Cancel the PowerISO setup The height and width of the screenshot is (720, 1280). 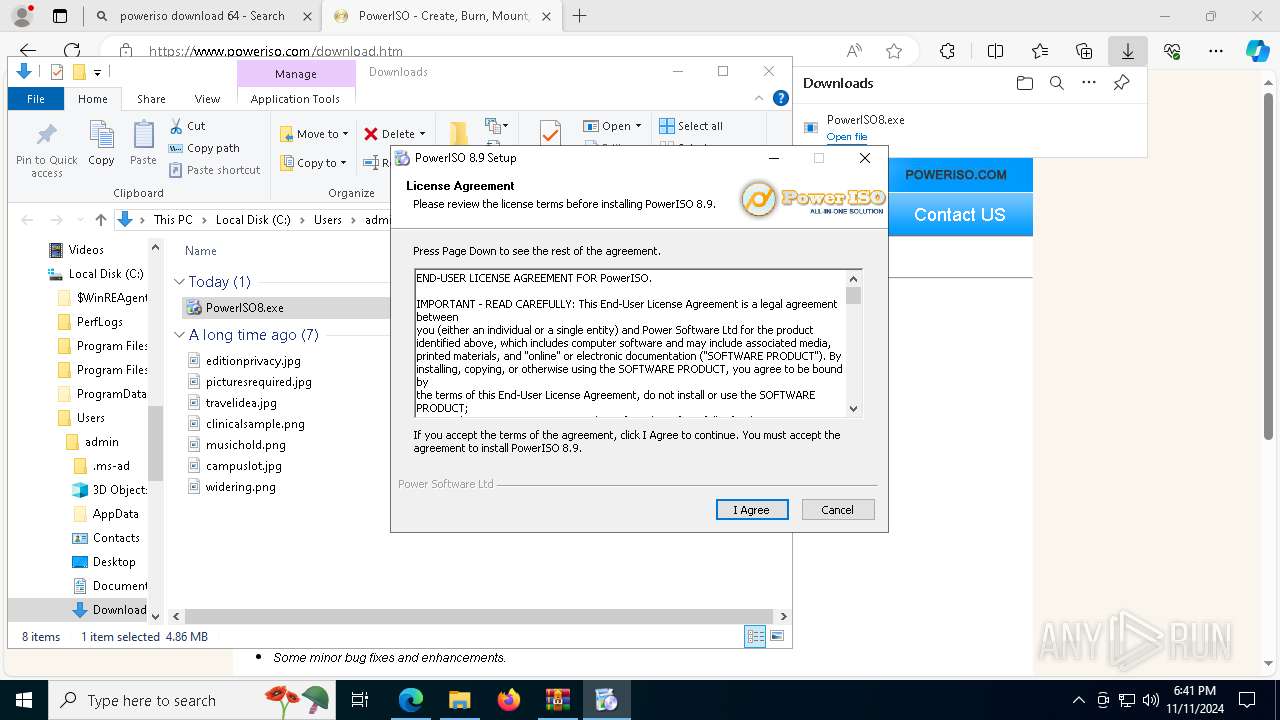(x=838, y=510)
